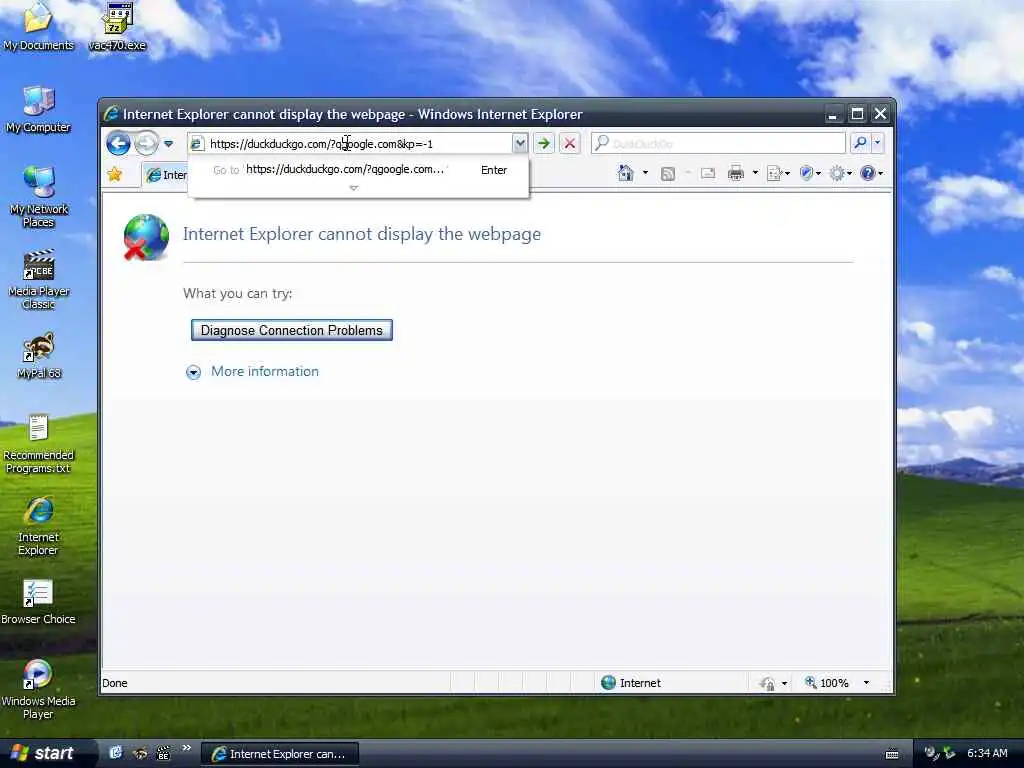This screenshot has height=768, width=1024.
Task: Select the vac470.exe desktop file
Action: [117, 26]
